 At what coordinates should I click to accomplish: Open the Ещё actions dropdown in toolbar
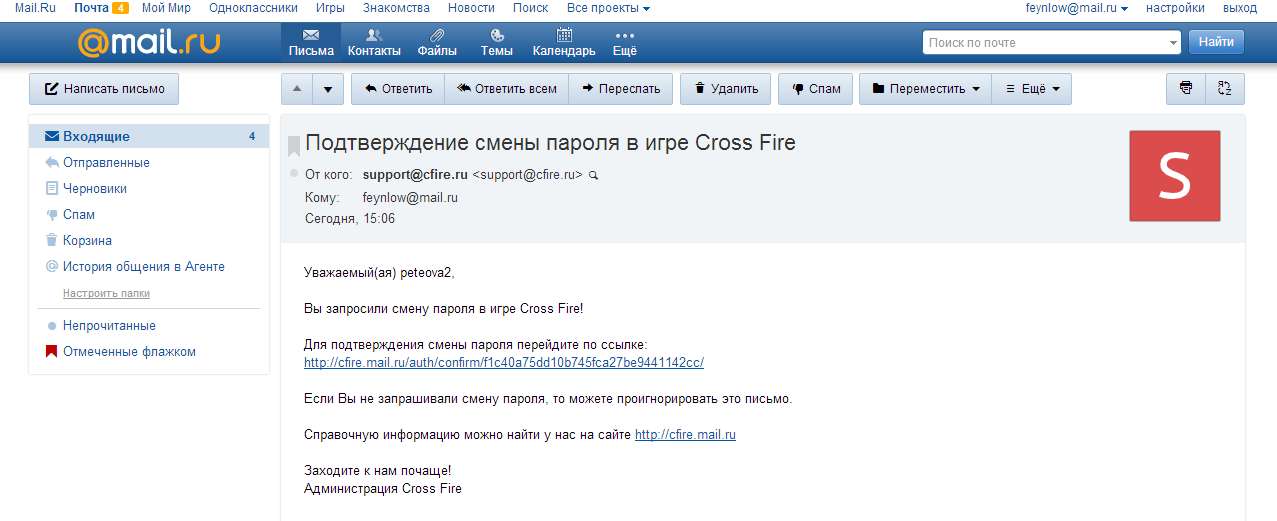click(1032, 89)
